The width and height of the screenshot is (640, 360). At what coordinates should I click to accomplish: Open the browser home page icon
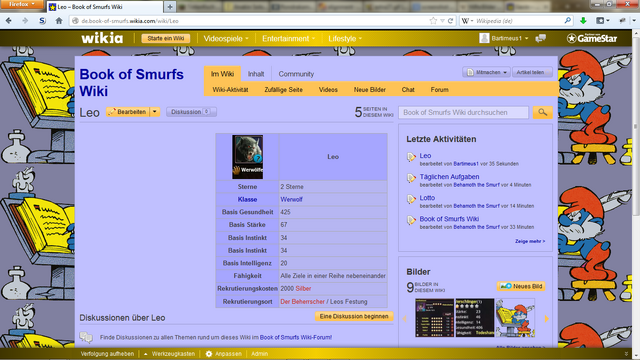click(x=59, y=20)
